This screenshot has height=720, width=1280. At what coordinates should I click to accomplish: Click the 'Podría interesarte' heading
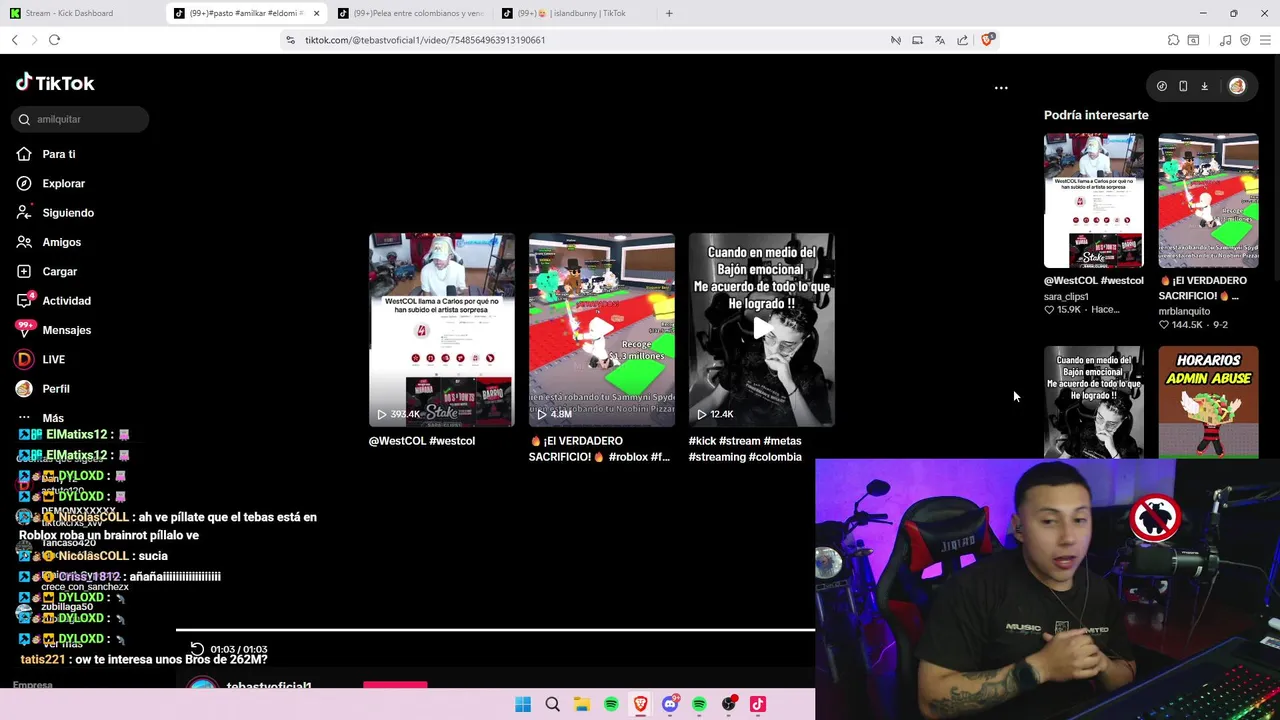(x=1096, y=115)
